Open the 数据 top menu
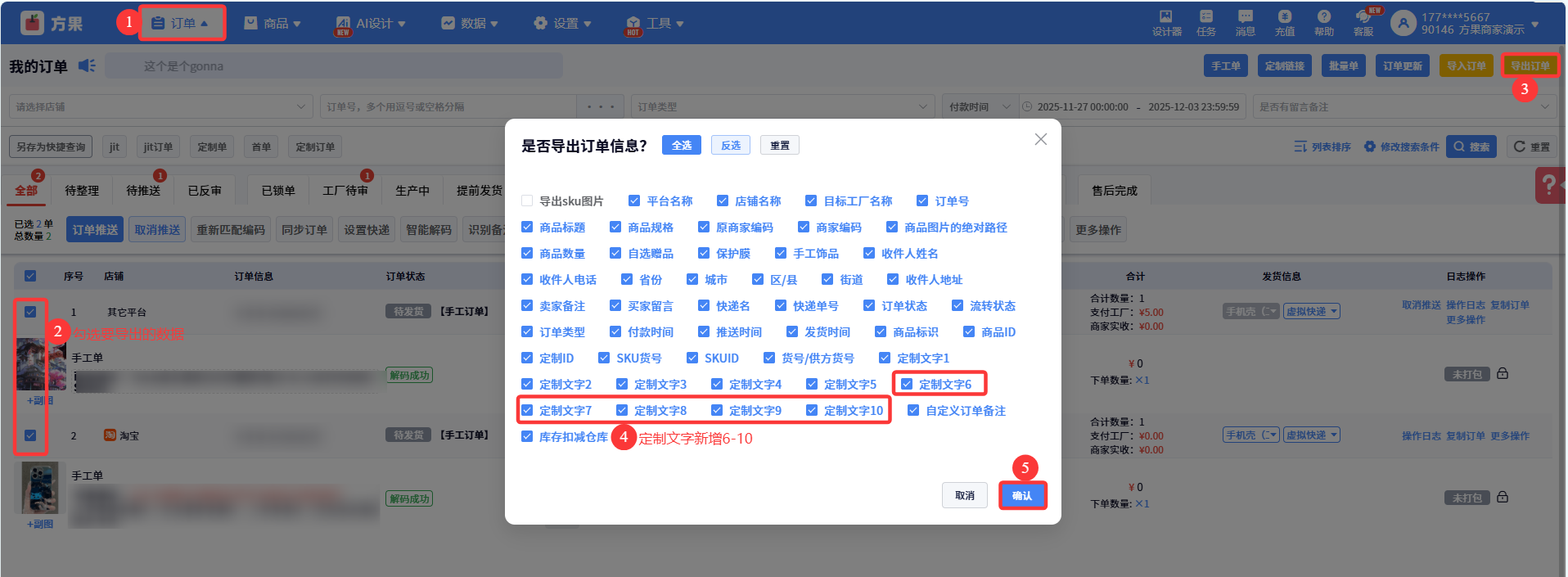This screenshot has height=577, width=1568. click(470, 23)
